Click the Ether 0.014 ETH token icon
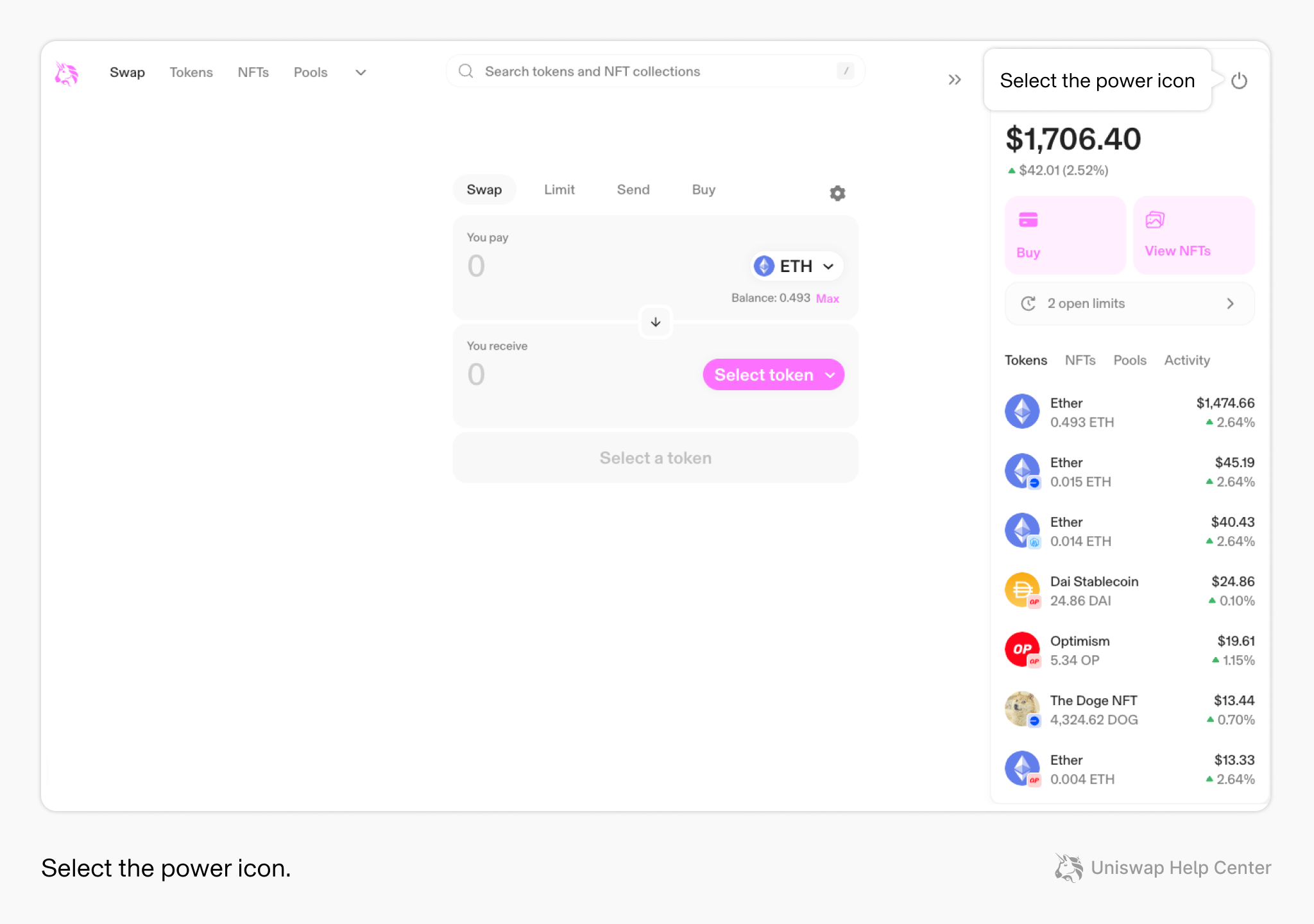 pos(1022,531)
